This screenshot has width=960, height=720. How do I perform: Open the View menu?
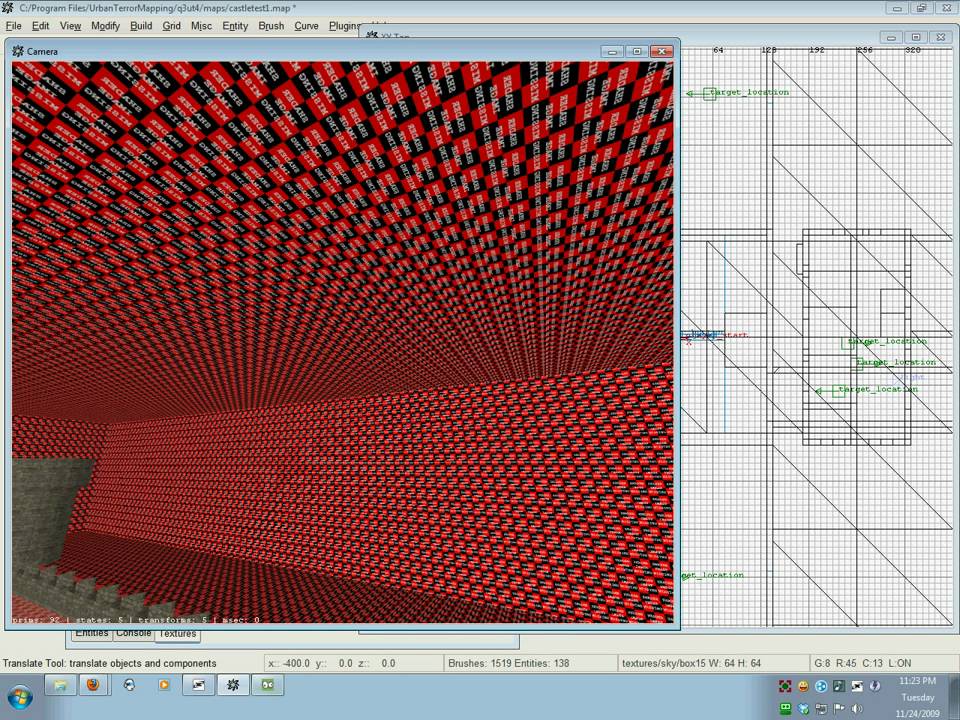coord(70,26)
